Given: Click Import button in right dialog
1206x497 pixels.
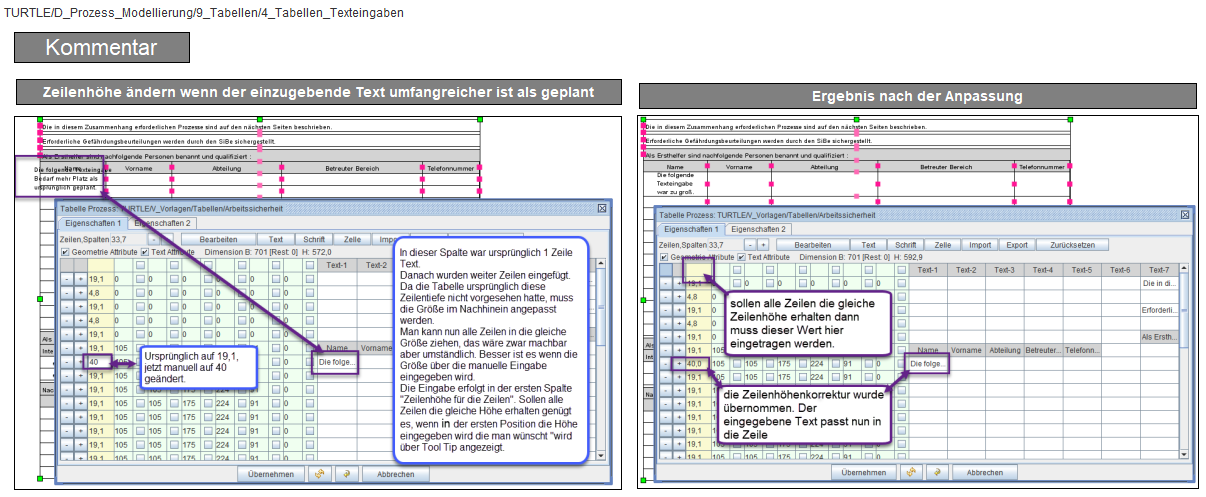Looking at the screenshot, I should point(980,245).
